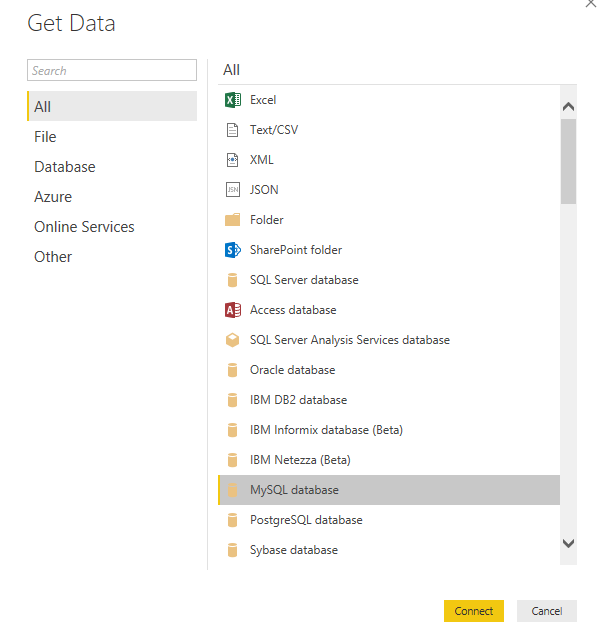Focus the Search input field
Viewport: 603px width, 642px height.
click(x=112, y=70)
